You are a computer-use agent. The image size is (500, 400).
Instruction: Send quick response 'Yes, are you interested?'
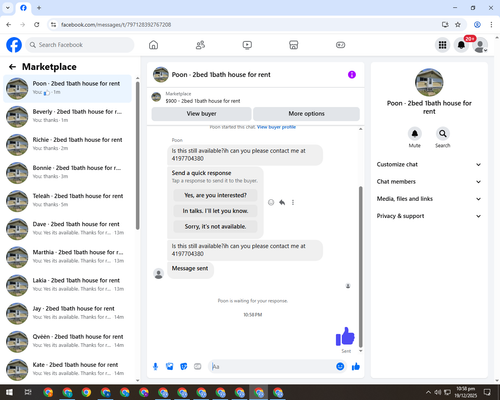click(215, 195)
